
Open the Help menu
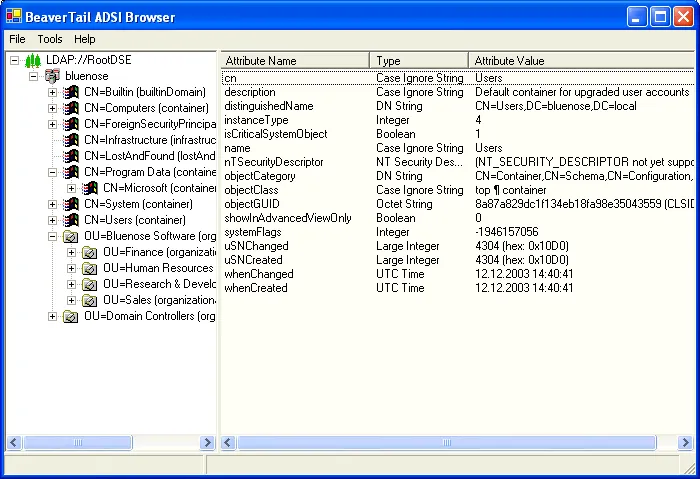[84, 39]
